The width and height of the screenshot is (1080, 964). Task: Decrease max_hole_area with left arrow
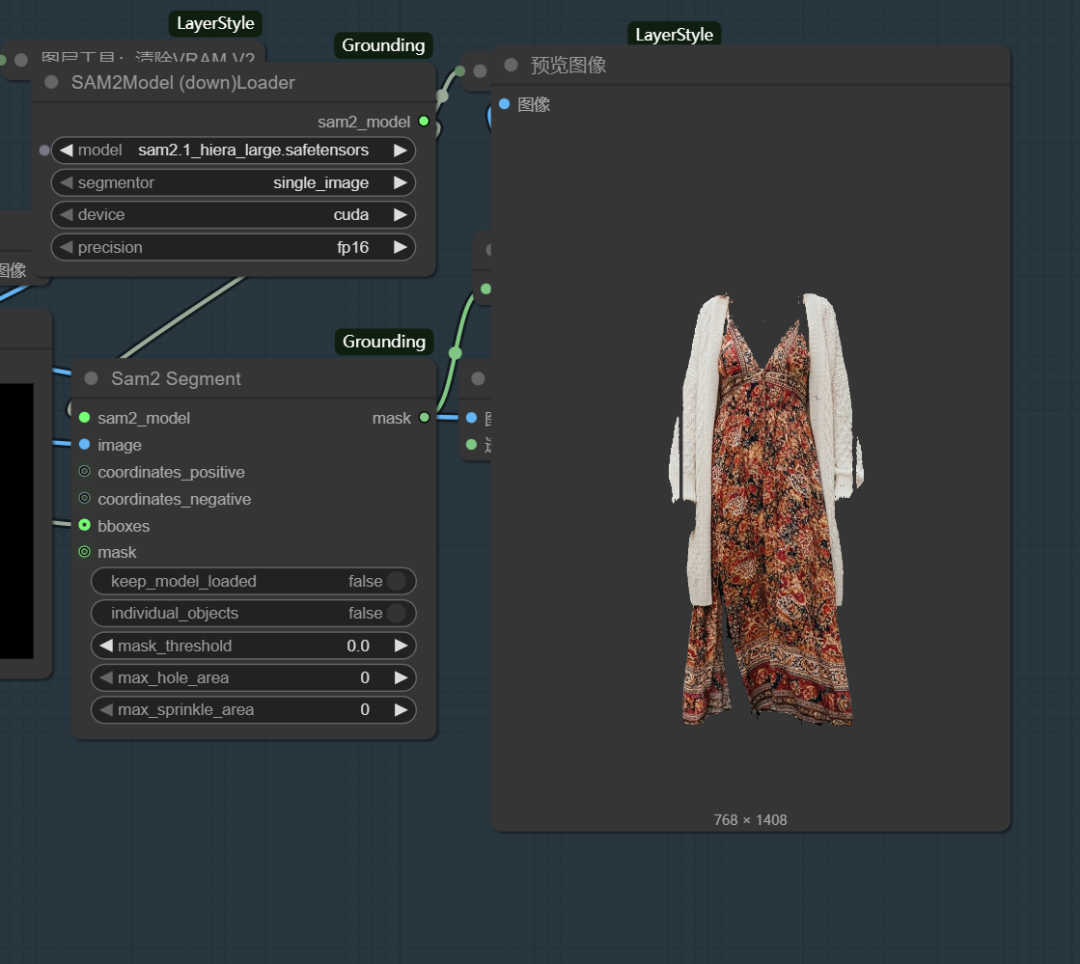[107, 678]
